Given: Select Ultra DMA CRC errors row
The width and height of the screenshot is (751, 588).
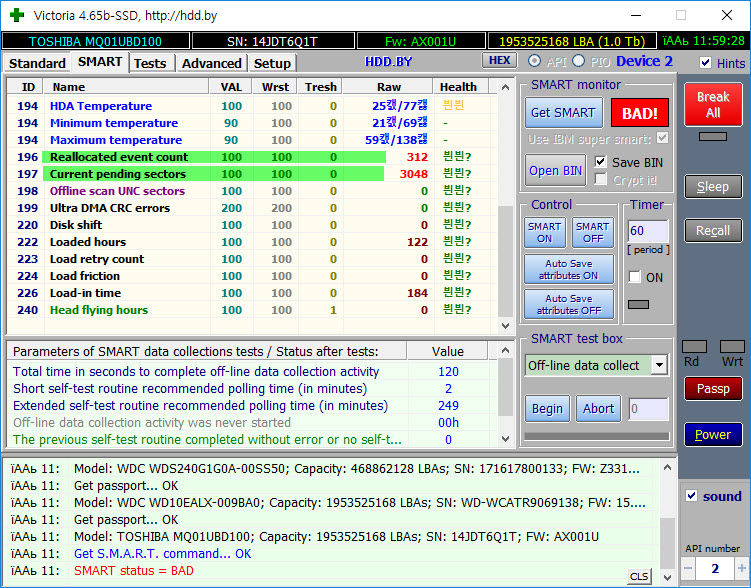Looking at the screenshot, I should point(251,208).
